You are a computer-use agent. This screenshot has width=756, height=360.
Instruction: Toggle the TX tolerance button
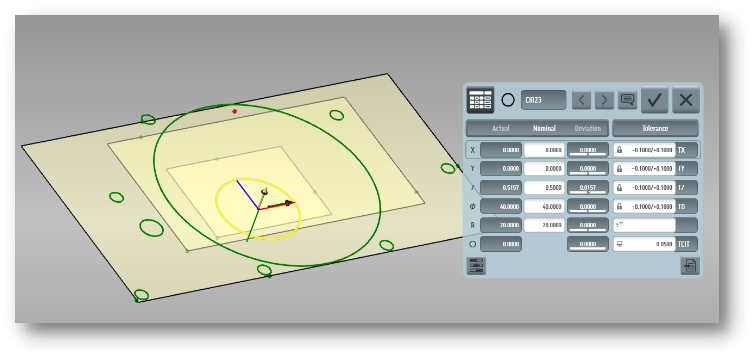(x=686, y=150)
